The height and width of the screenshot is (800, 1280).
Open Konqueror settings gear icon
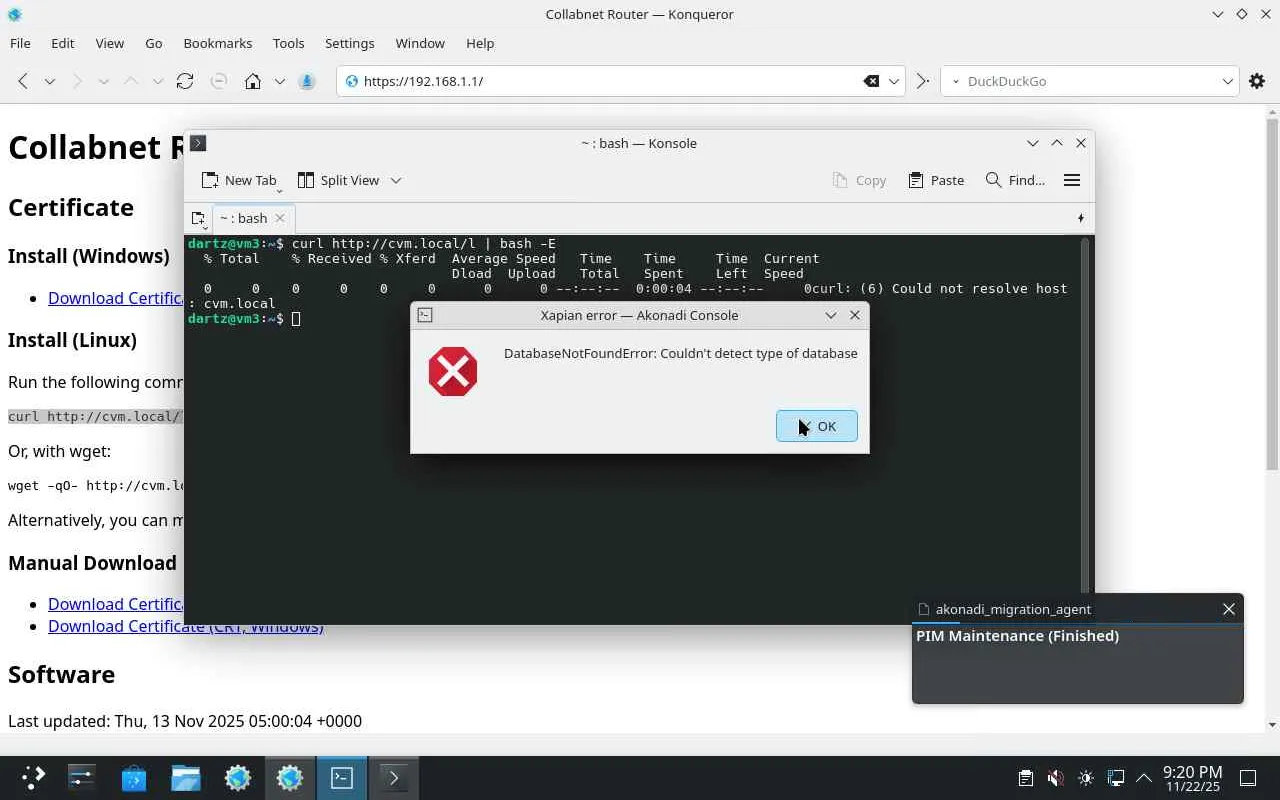(x=1257, y=81)
